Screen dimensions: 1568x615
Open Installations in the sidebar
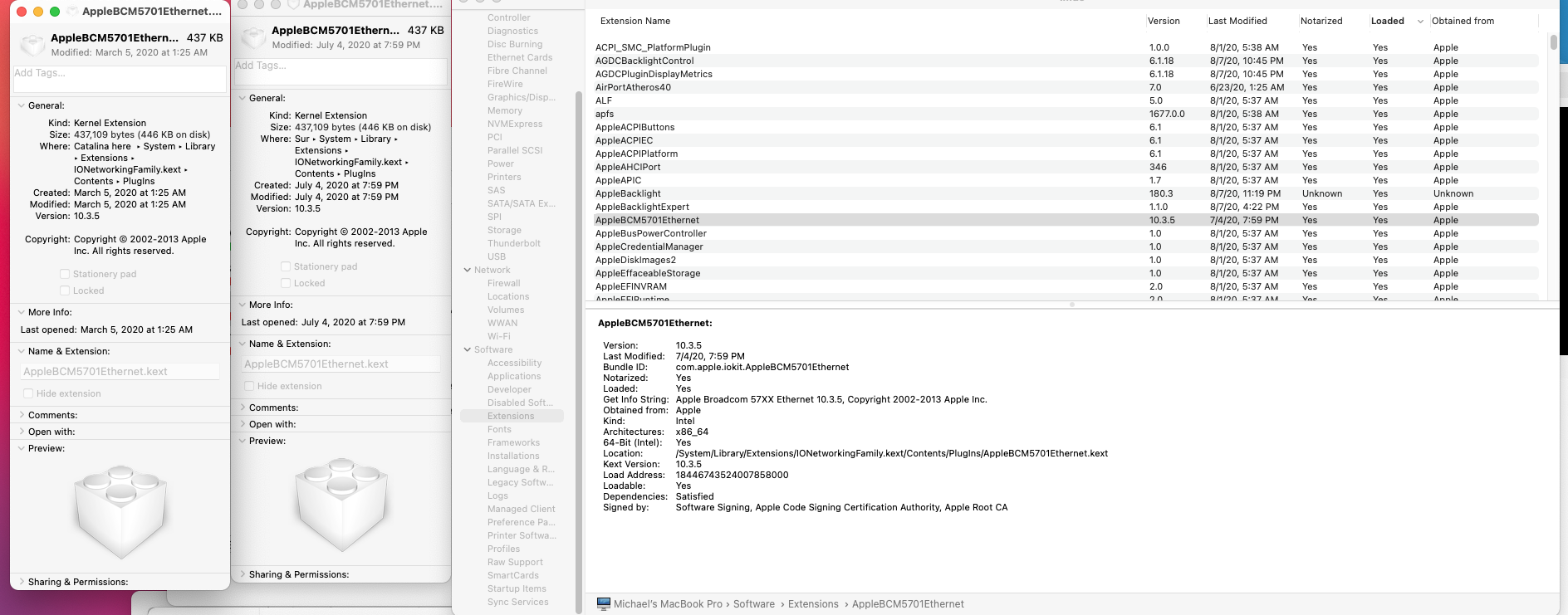[x=513, y=456]
